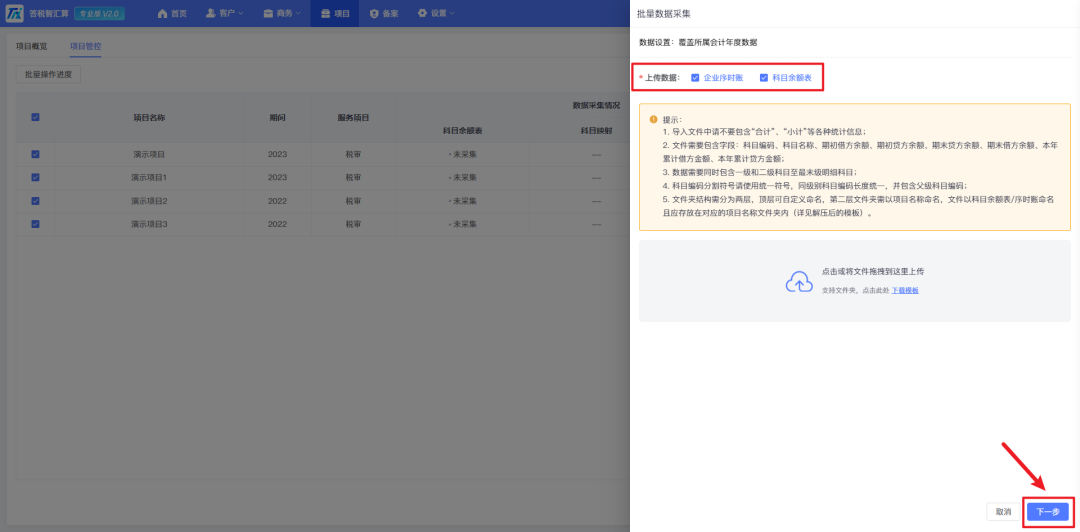Click the 批量操作进度 button
The width and height of the screenshot is (1080, 532).
point(48,74)
